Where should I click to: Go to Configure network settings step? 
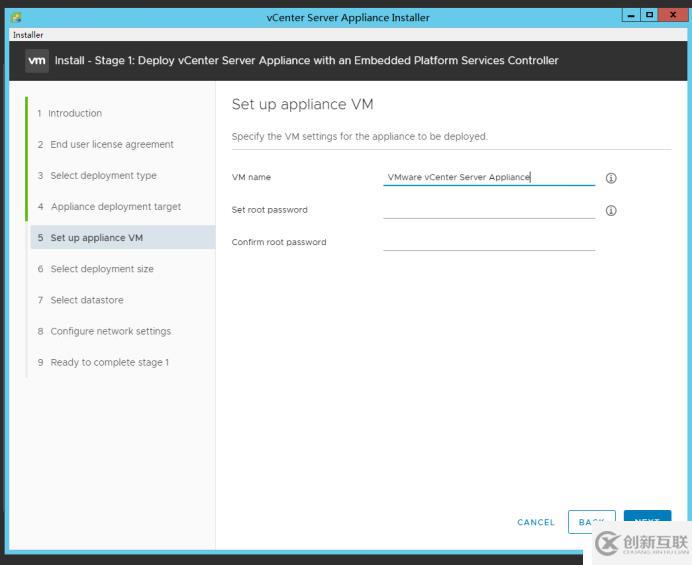click(x=104, y=331)
